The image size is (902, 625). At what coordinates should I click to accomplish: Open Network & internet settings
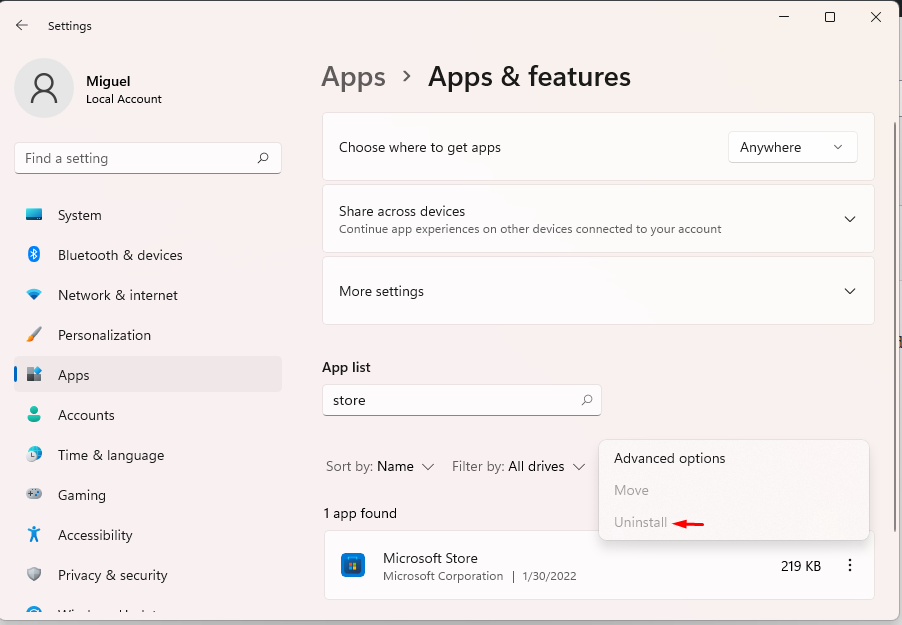(x=117, y=294)
